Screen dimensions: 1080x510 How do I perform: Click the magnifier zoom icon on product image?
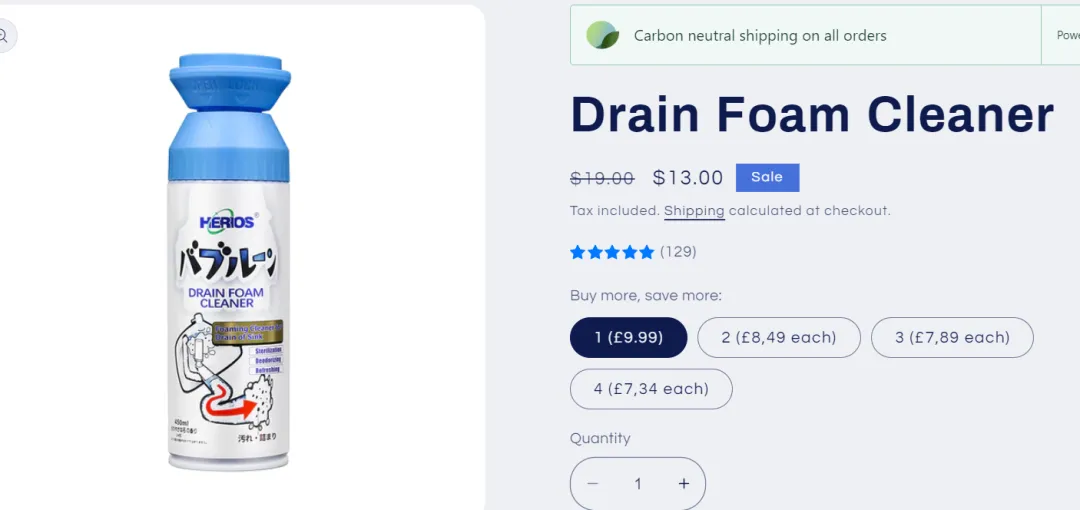[x=4, y=36]
